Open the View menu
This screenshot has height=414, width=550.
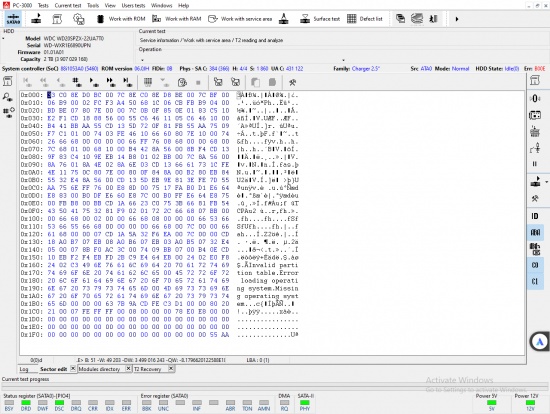(110, 5)
